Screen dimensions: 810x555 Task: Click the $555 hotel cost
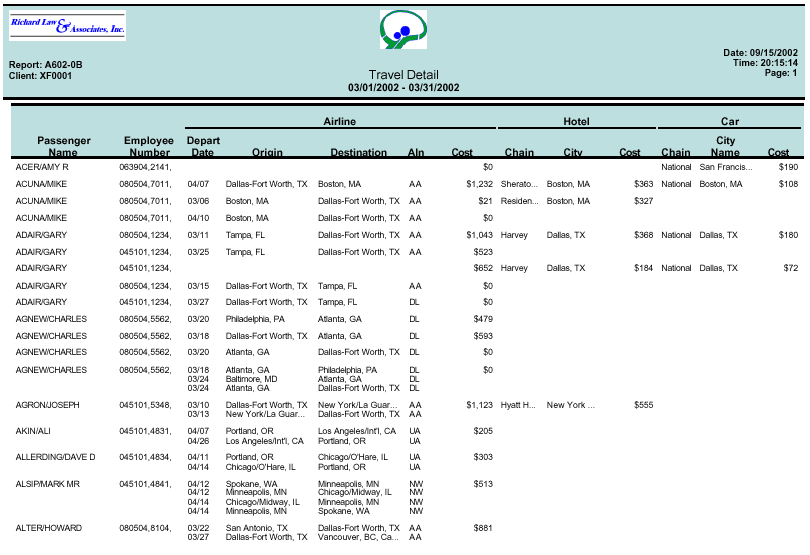(x=644, y=405)
